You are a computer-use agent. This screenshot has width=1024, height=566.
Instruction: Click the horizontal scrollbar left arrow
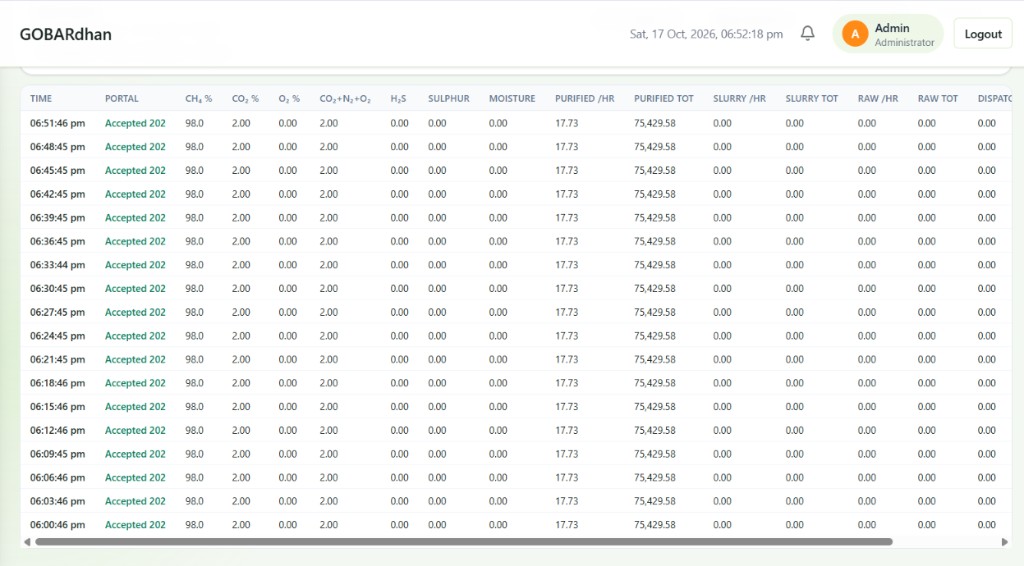[27, 542]
